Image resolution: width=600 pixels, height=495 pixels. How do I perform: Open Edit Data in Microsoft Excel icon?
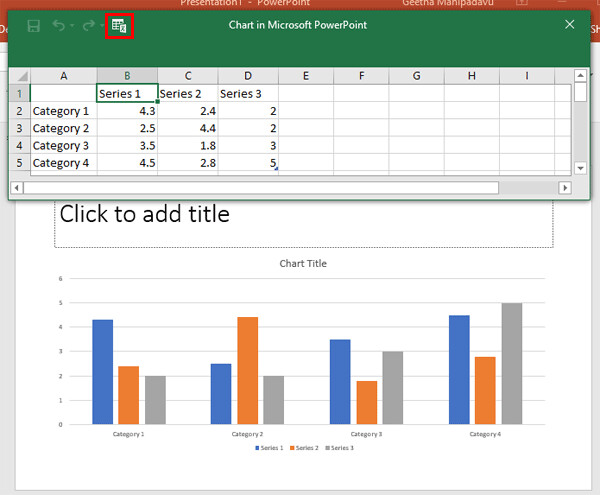click(120, 25)
